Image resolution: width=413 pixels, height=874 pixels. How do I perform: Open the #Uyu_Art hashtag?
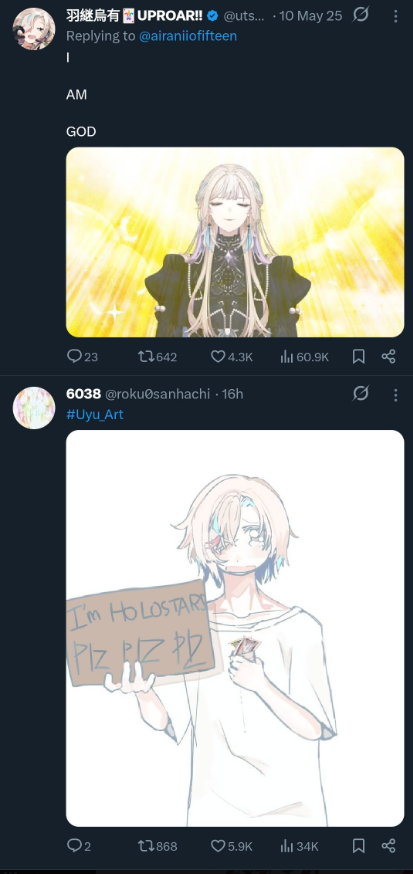click(95, 414)
